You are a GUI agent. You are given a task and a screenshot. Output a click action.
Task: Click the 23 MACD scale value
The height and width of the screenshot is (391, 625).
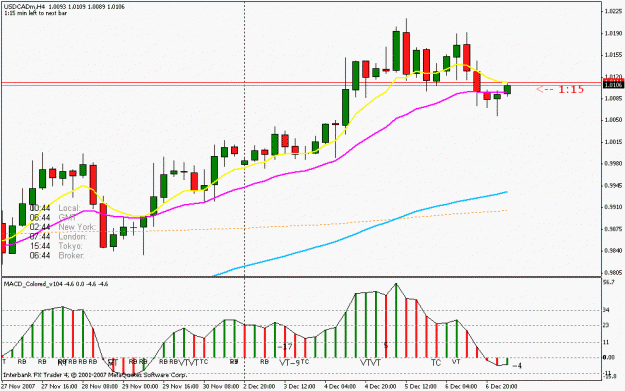click(606, 326)
